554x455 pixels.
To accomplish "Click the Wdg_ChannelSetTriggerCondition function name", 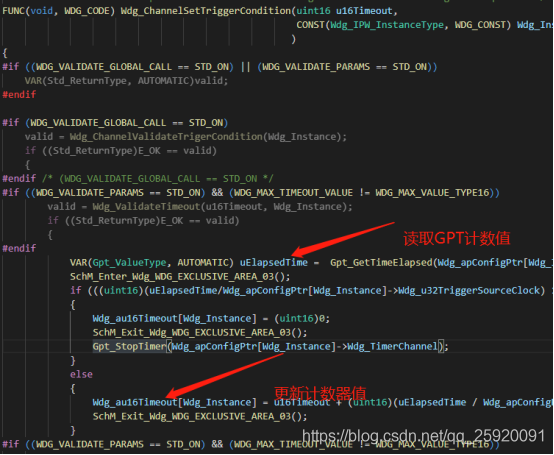I will 206,11.
